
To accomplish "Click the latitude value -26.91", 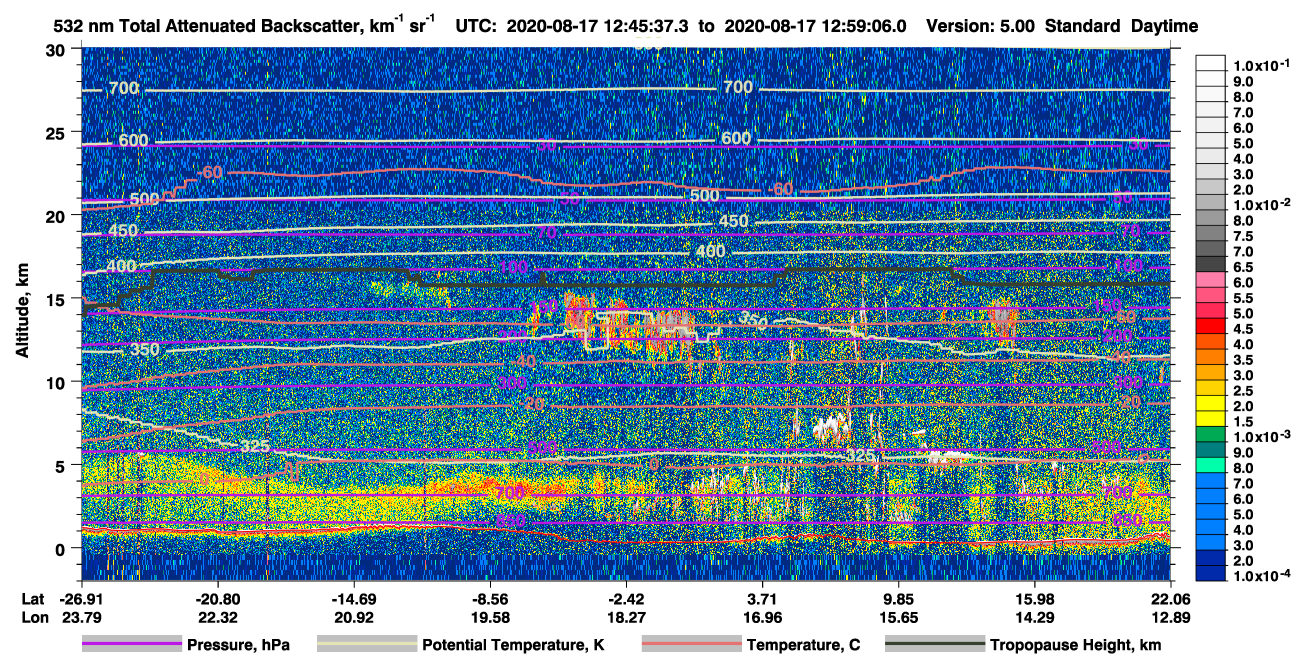I will pyautogui.click(x=80, y=598).
